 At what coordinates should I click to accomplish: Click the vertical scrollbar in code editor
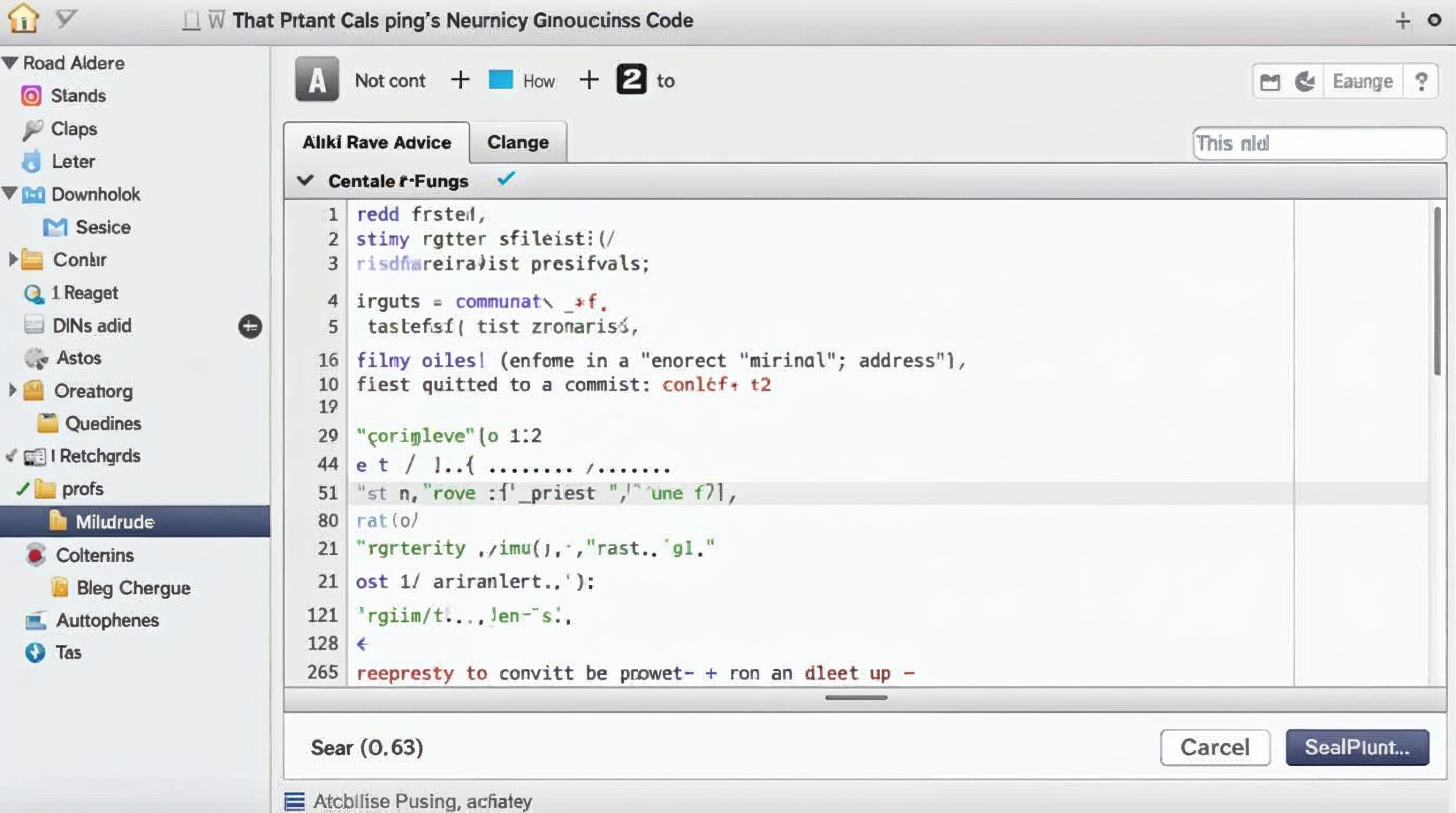tap(1437, 290)
